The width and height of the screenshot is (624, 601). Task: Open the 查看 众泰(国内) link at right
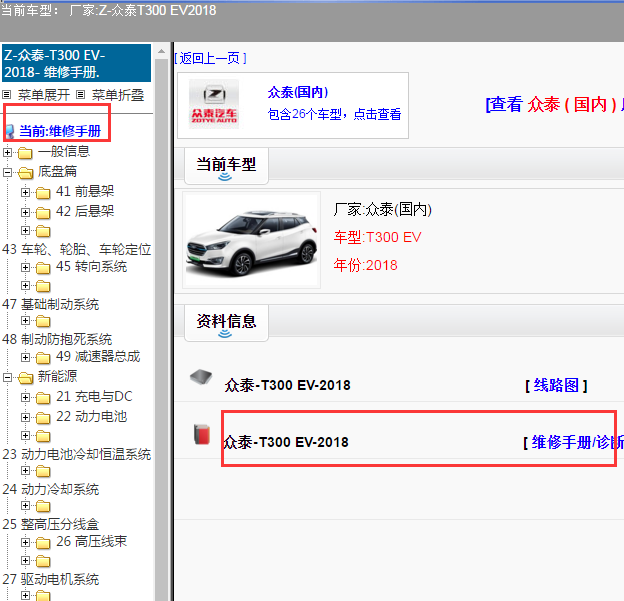tap(554, 105)
